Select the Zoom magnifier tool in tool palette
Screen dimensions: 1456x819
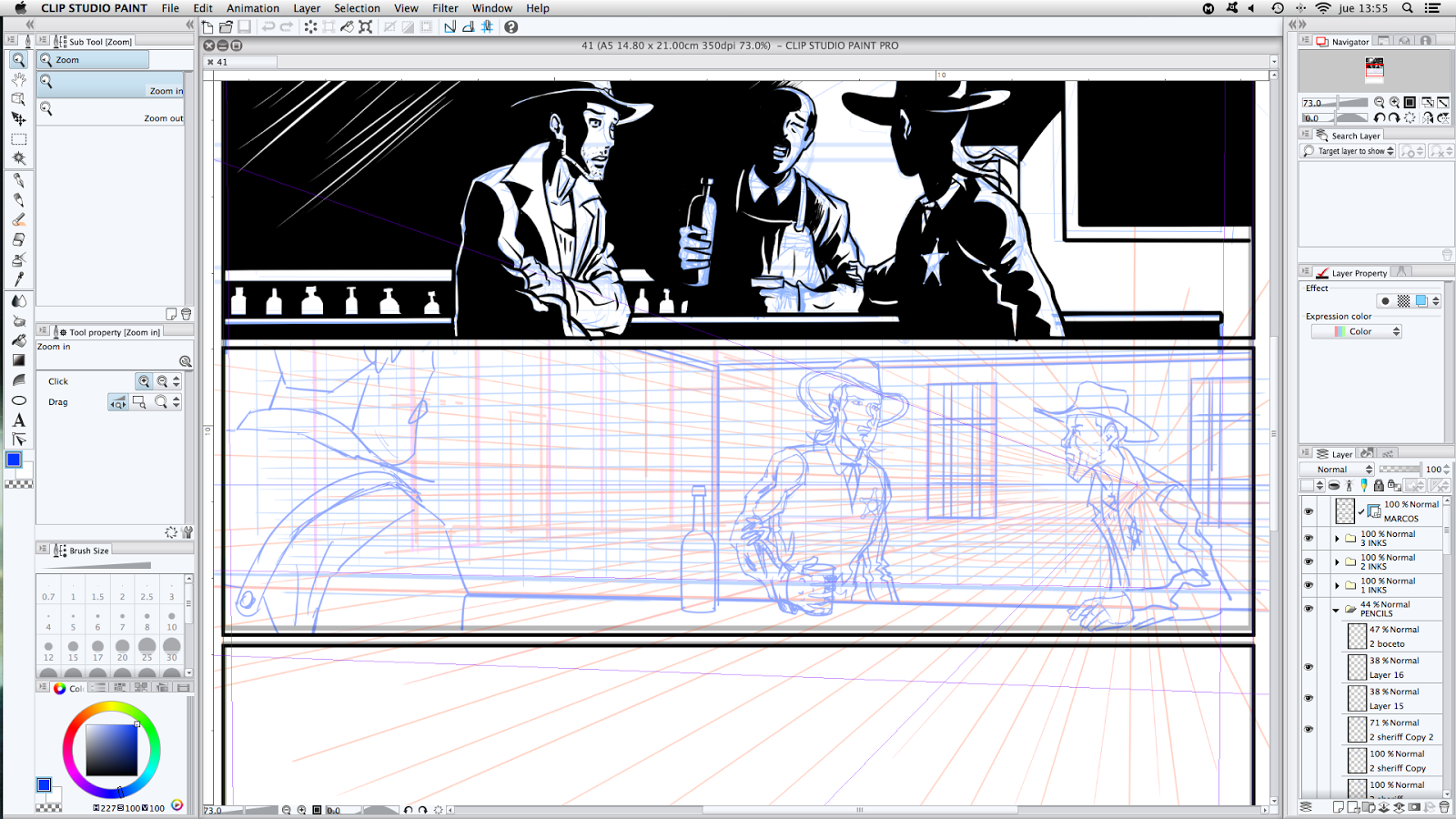click(18, 59)
